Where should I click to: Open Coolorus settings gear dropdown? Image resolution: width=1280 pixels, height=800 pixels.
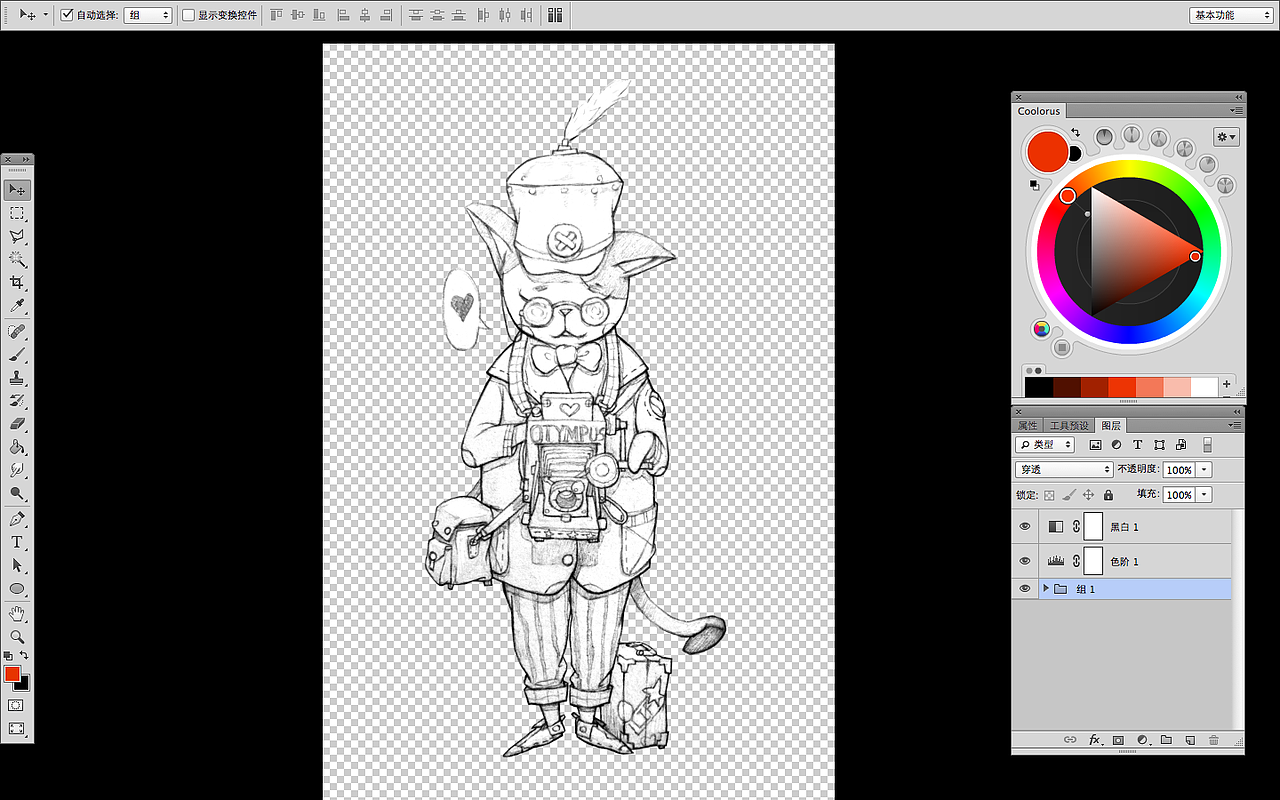click(1226, 137)
